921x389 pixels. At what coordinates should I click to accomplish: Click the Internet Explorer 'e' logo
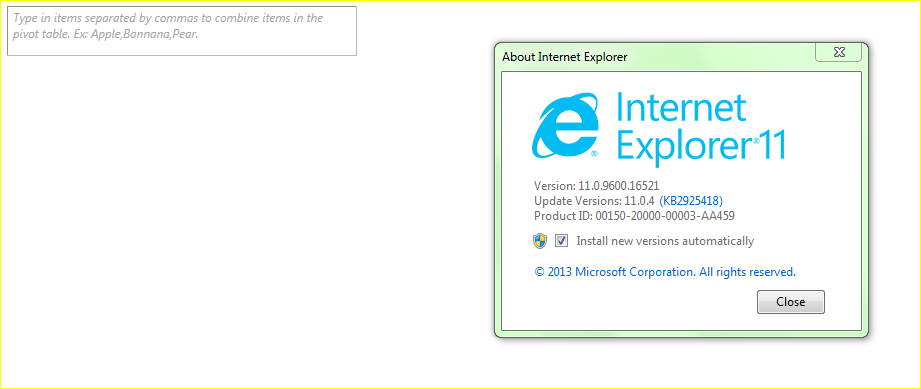tap(565, 125)
